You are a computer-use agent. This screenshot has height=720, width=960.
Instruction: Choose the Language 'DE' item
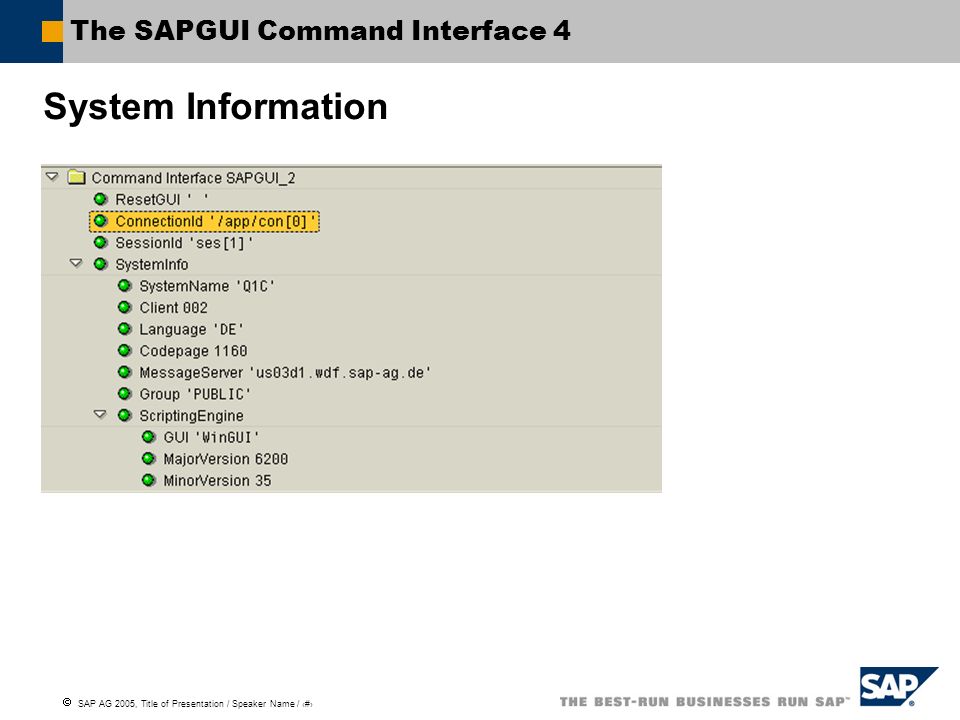click(x=191, y=329)
